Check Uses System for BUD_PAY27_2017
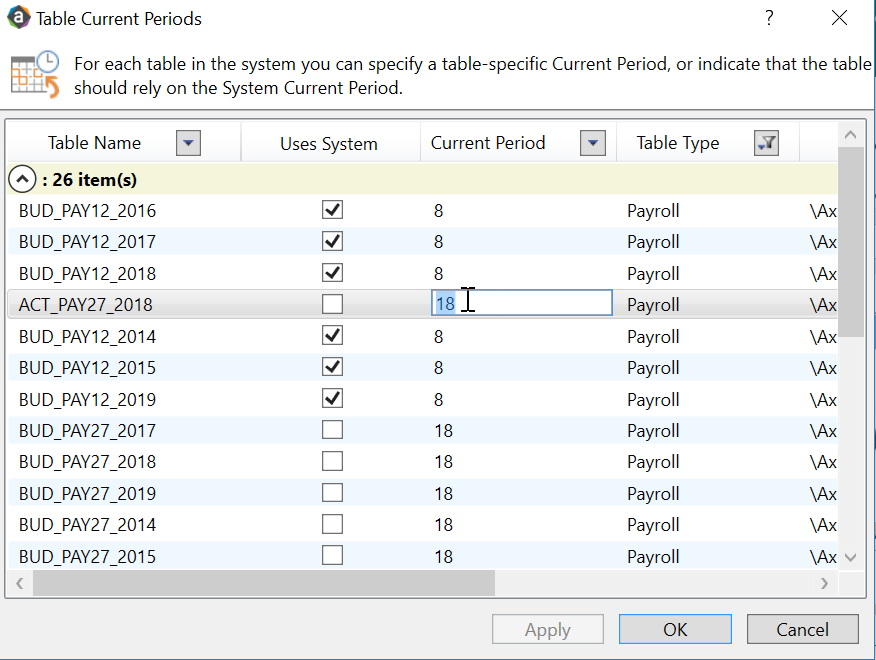876x660 pixels. click(x=332, y=430)
